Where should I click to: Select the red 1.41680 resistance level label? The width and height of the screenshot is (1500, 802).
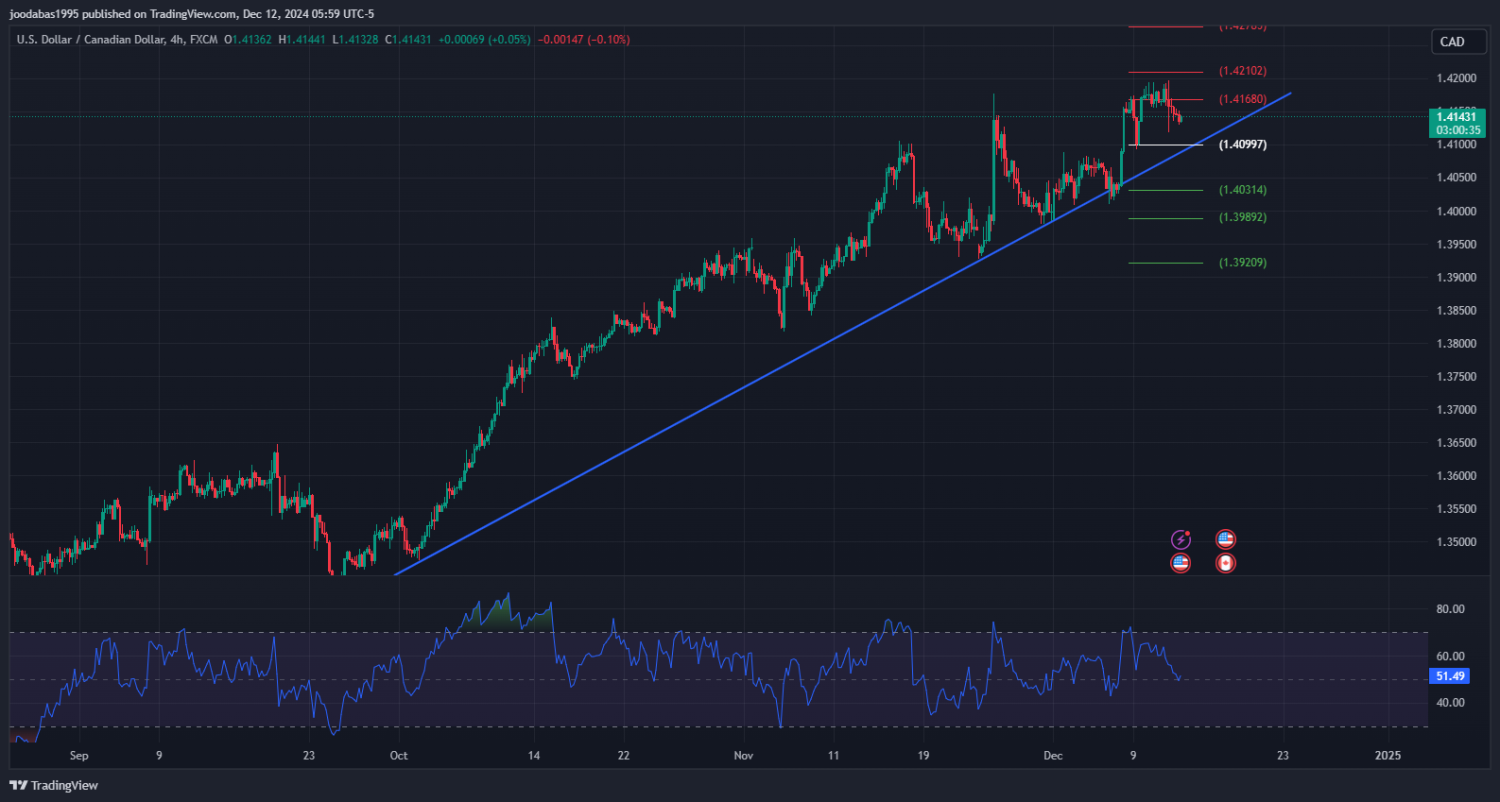(x=1242, y=100)
